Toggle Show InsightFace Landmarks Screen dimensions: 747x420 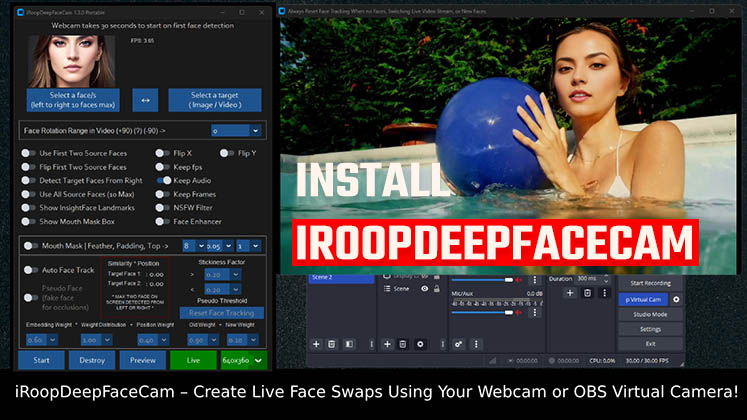tap(29, 208)
